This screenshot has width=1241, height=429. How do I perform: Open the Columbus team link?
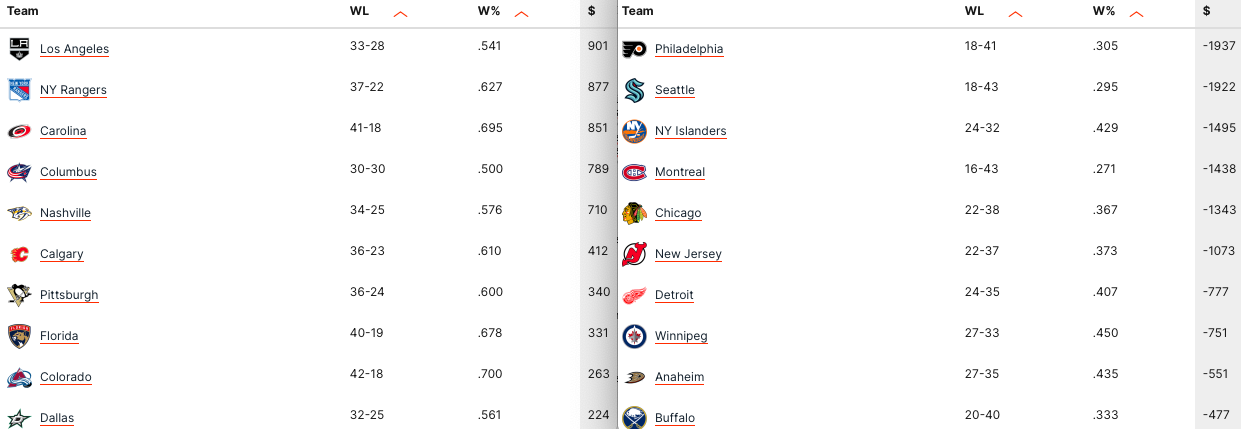[68, 172]
